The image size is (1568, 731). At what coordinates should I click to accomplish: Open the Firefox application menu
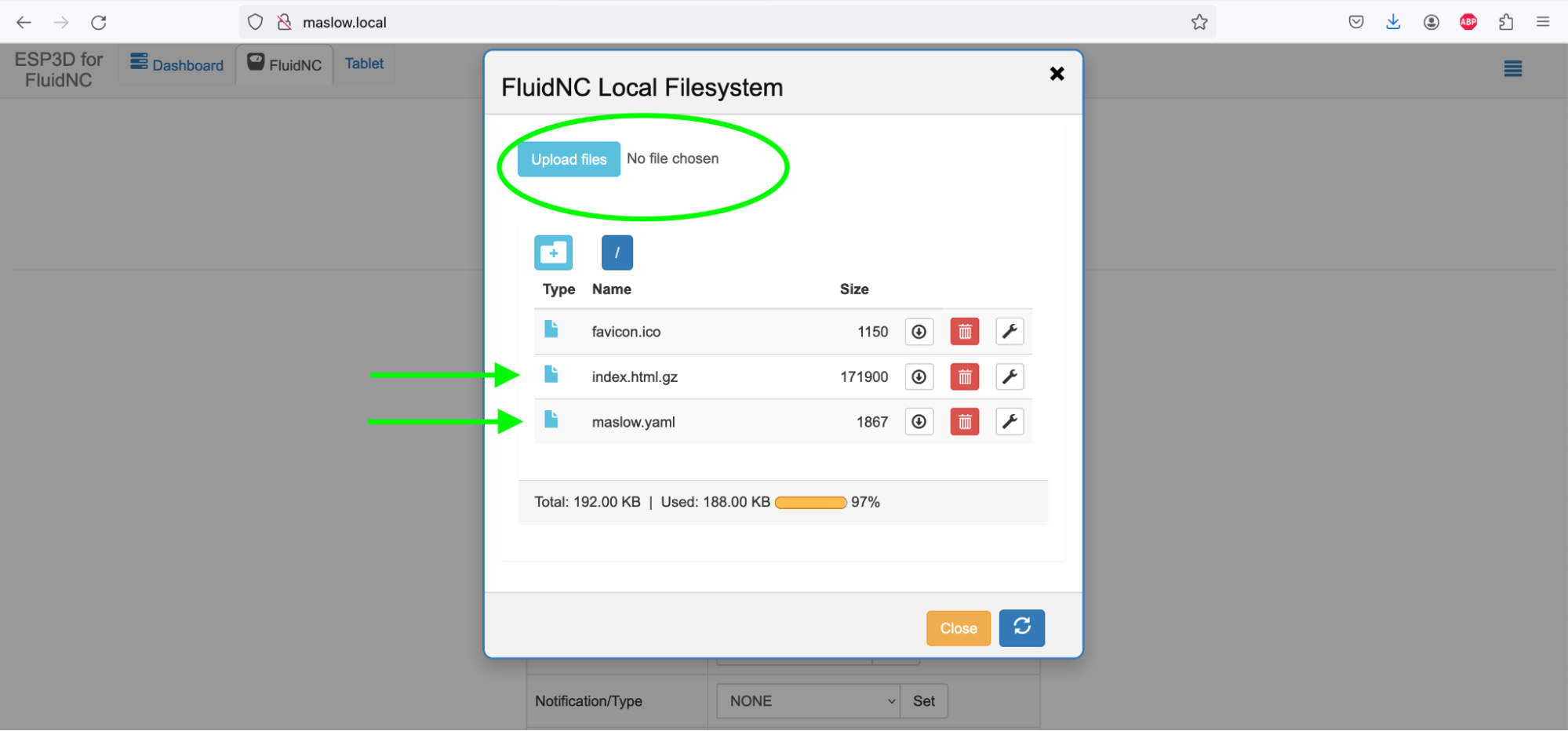coord(1542,22)
